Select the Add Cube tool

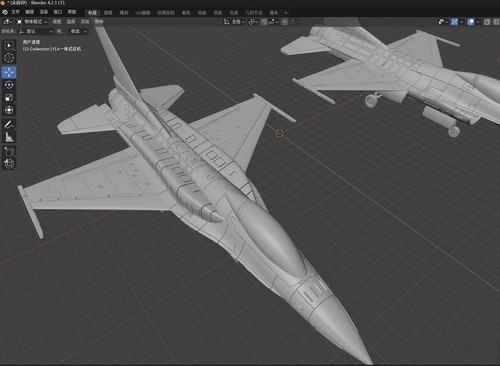[9, 152]
